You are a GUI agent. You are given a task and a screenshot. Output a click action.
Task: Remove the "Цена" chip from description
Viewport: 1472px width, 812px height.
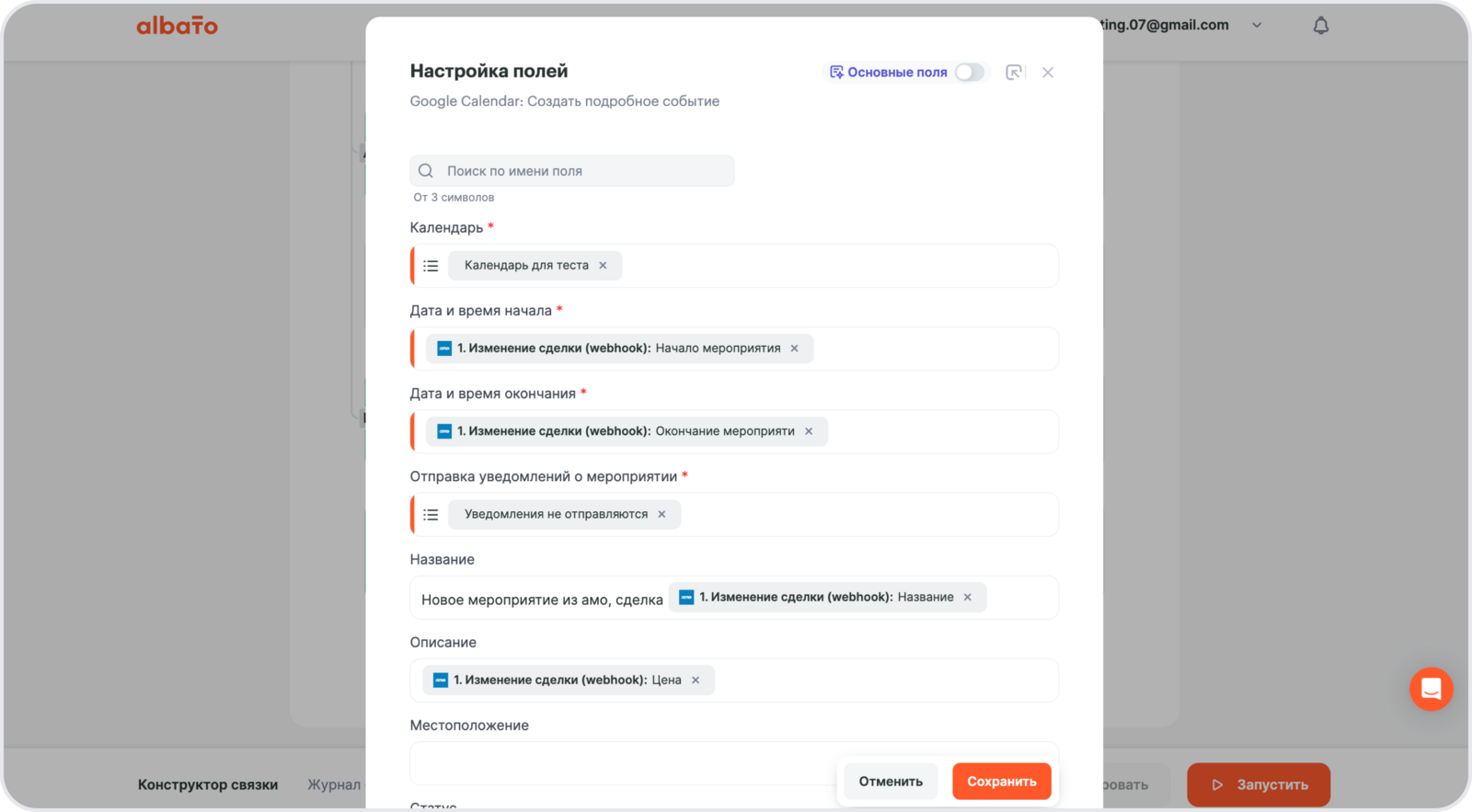coord(696,680)
